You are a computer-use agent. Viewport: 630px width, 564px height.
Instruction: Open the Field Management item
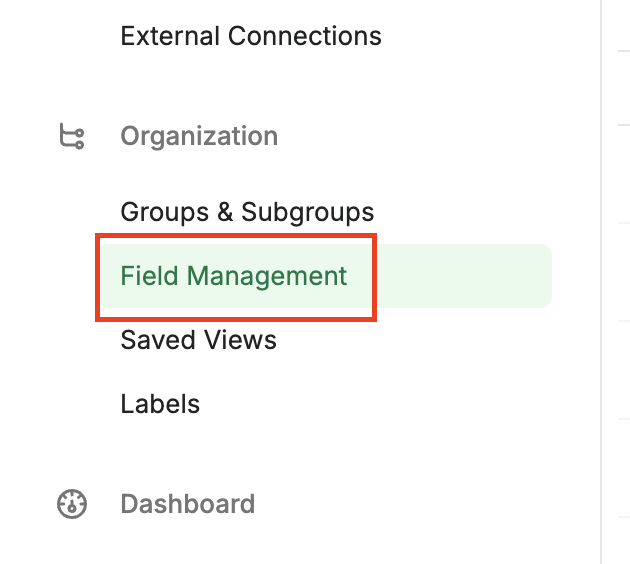(325, 276)
